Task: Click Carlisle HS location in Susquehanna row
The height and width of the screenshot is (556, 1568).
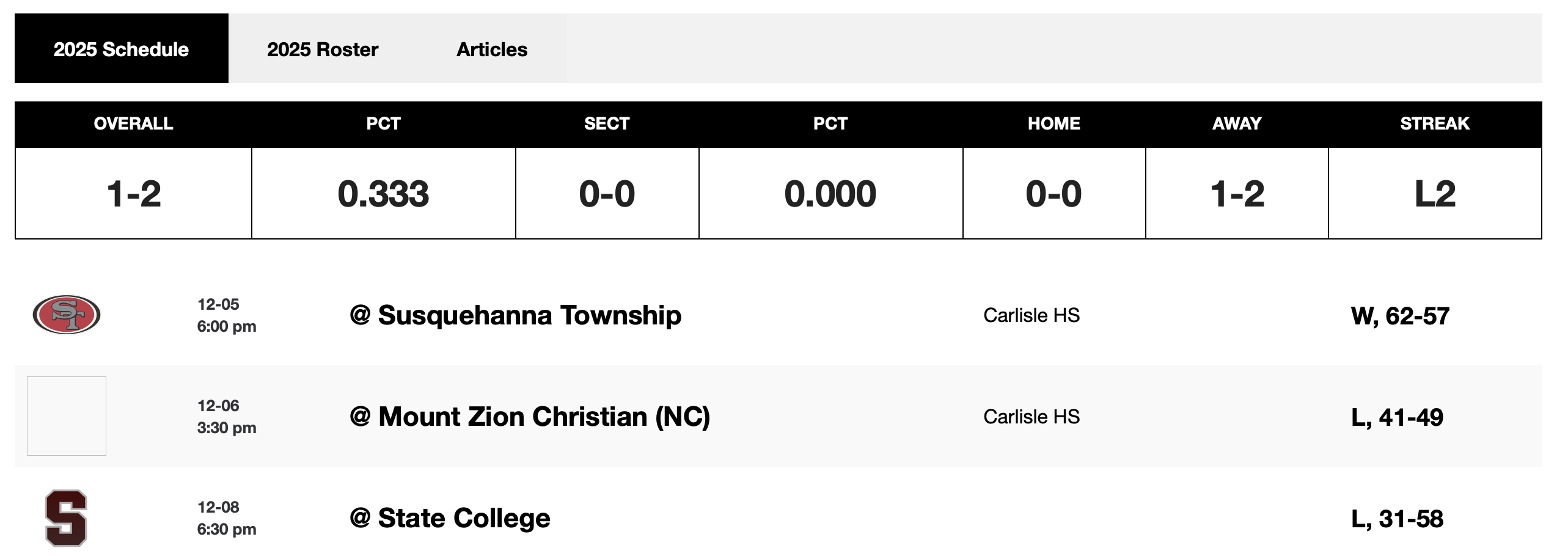Action: [x=1031, y=315]
